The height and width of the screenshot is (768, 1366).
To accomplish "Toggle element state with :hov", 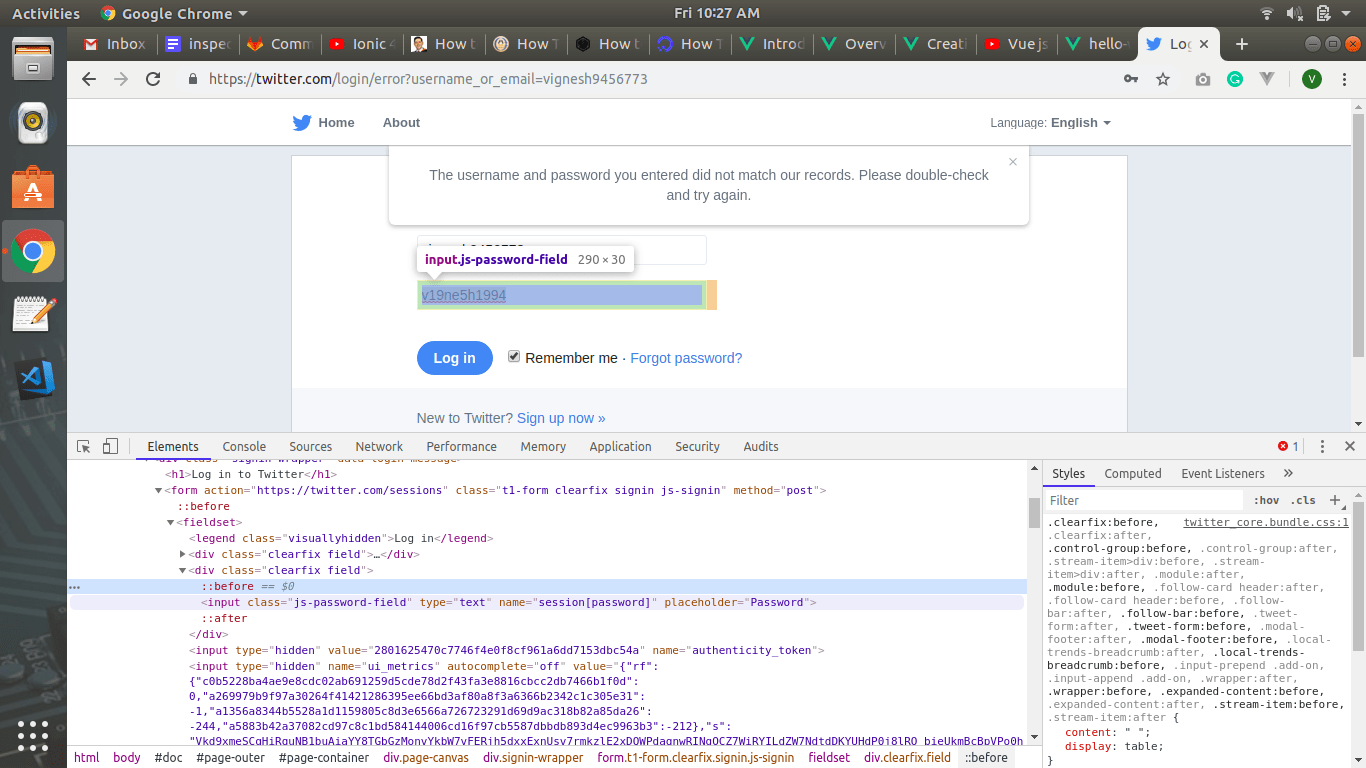I will [x=1265, y=500].
